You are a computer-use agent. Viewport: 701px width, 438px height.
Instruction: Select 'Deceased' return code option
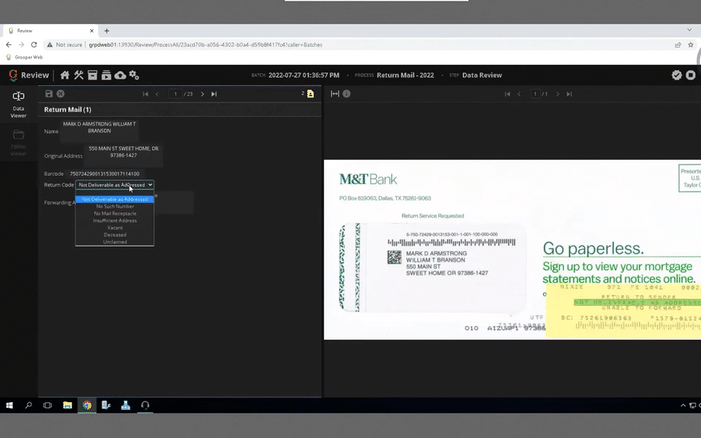tap(115, 235)
